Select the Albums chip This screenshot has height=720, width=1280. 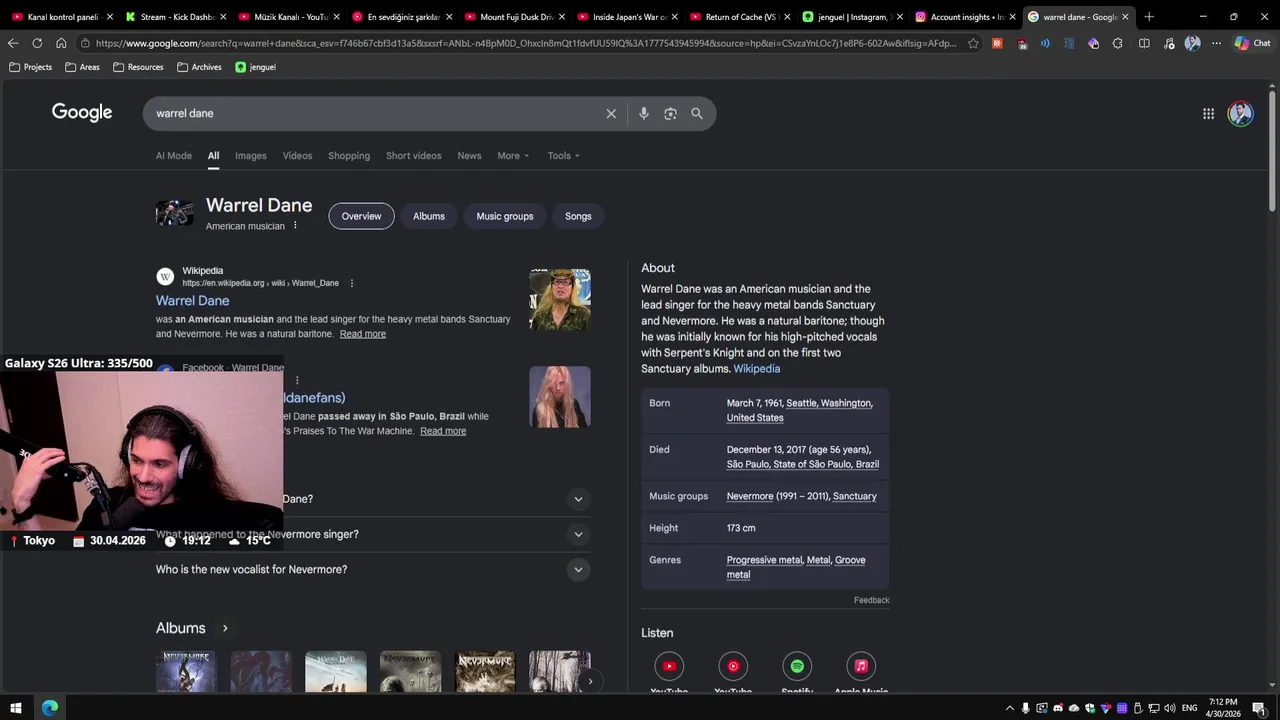click(429, 216)
